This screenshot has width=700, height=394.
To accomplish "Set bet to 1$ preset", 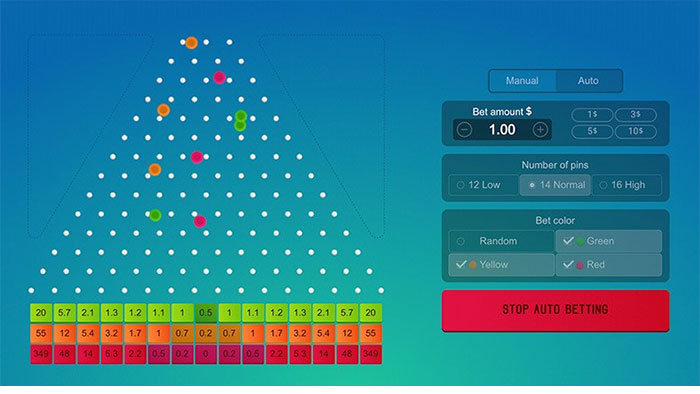I will [592, 115].
